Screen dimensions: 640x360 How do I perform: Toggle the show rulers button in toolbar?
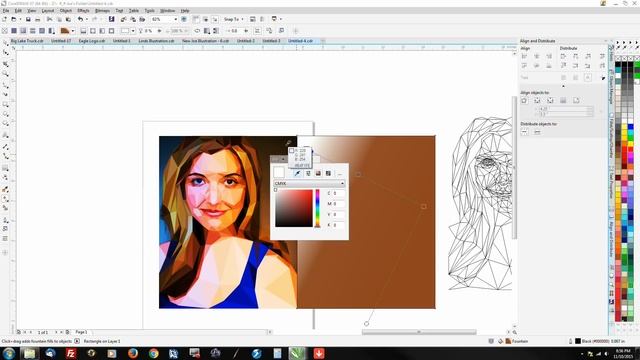coord(196,19)
